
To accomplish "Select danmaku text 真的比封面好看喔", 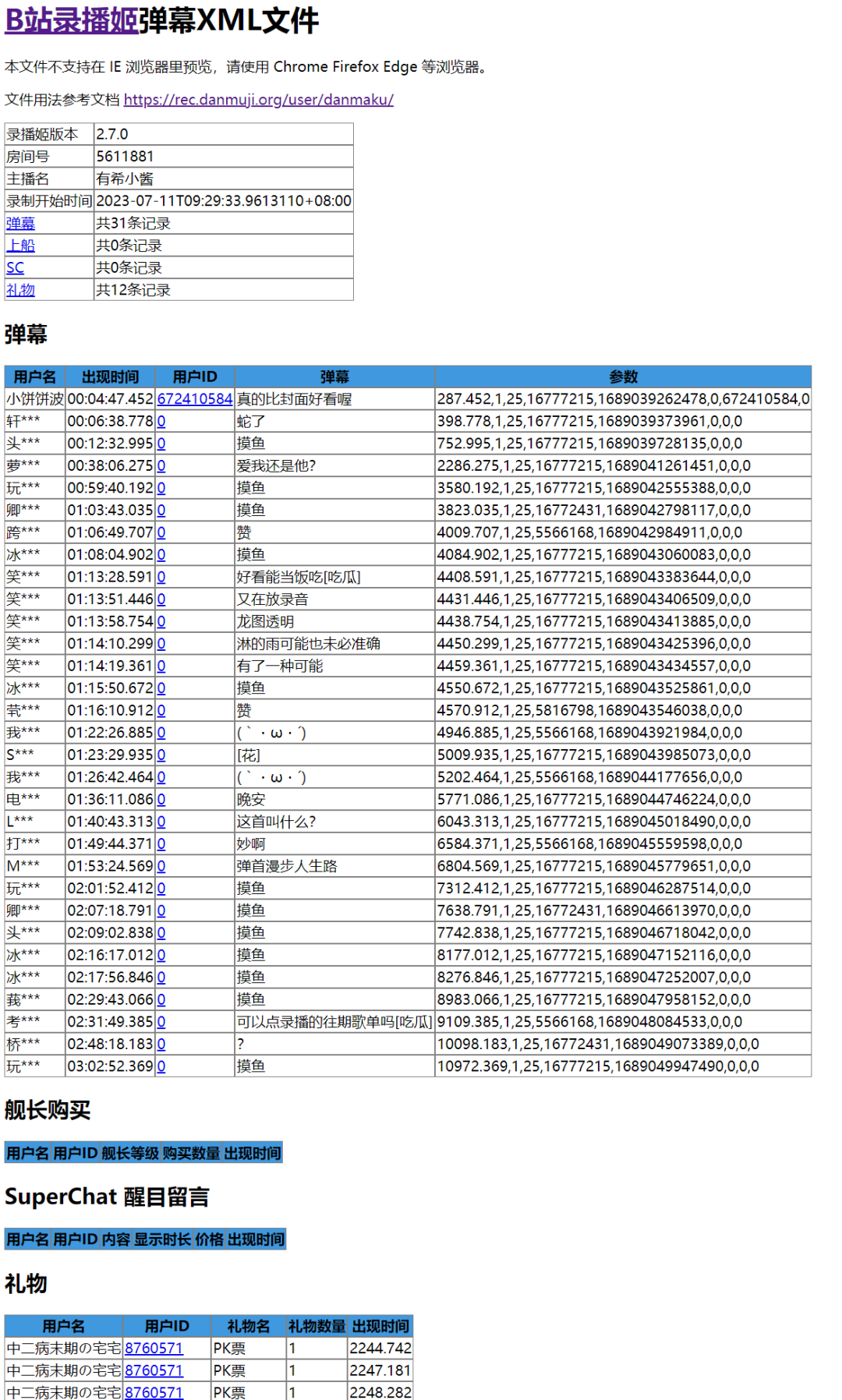I will pyautogui.click(x=295, y=399).
